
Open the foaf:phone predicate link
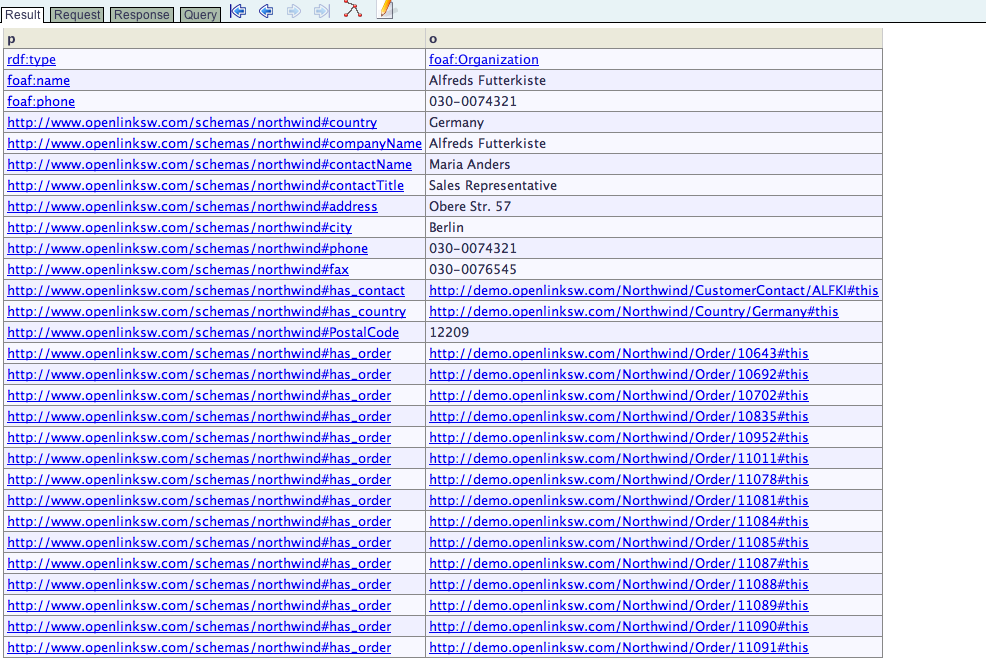pos(40,102)
